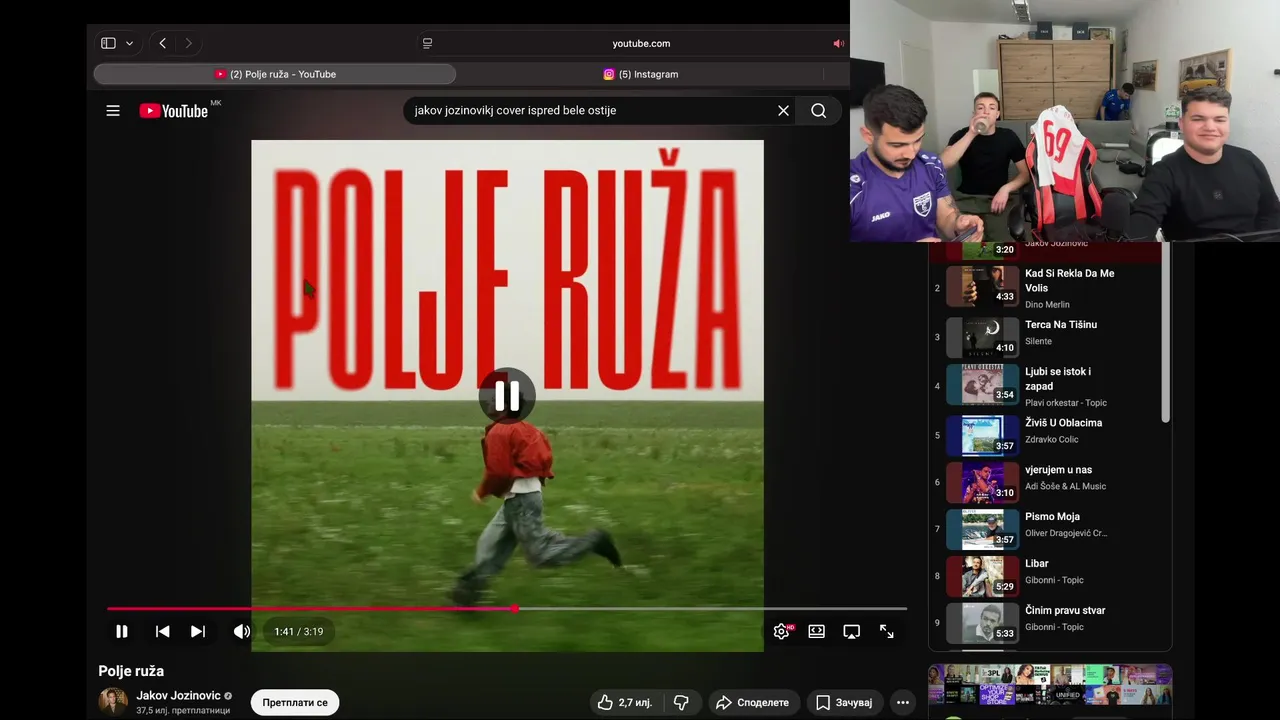Open recommended video thumbnail below playlist

tap(1050, 685)
